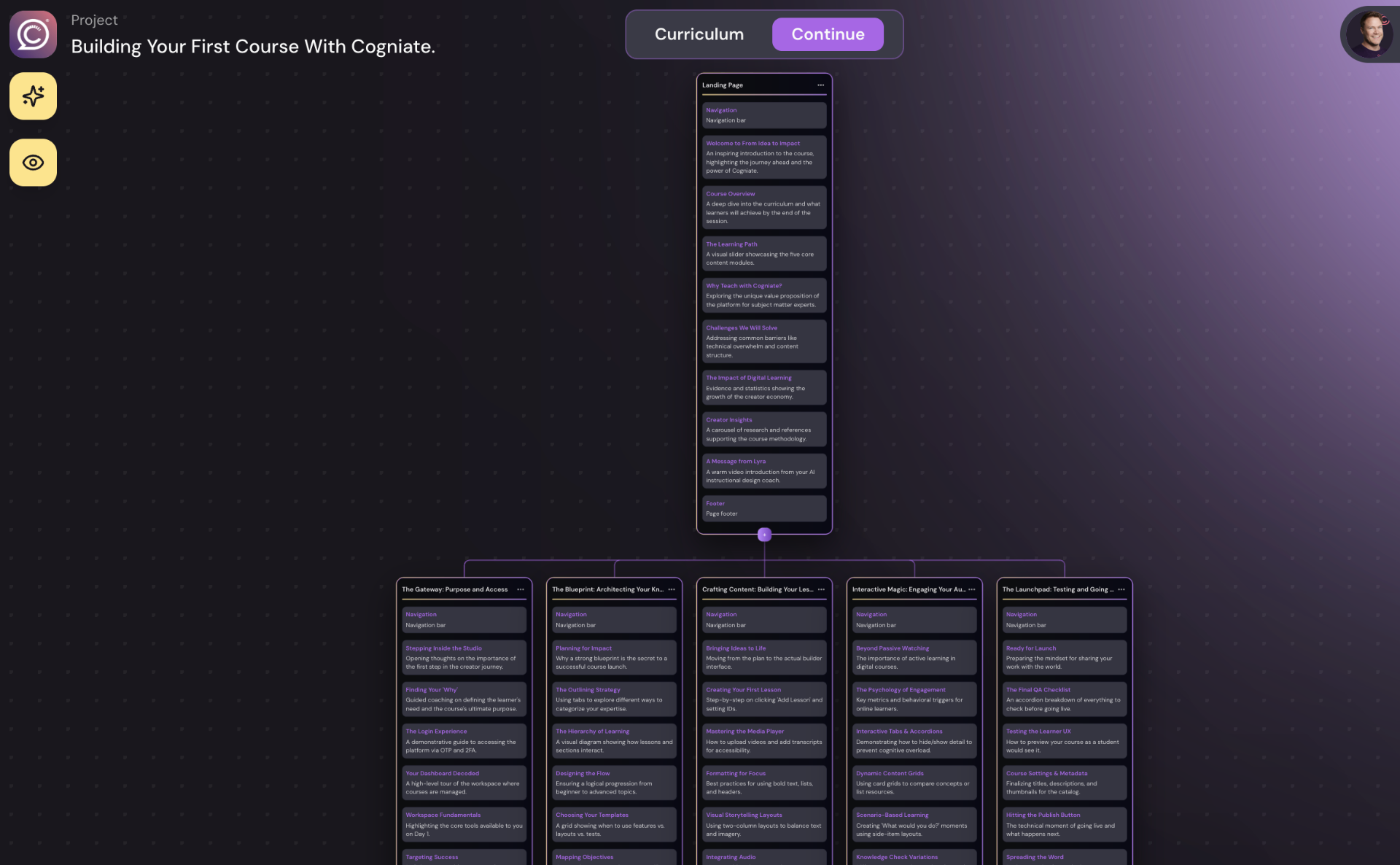Select The Hierarchy of Learning section
Screen dimensions: 1400x865
pos(614,741)
